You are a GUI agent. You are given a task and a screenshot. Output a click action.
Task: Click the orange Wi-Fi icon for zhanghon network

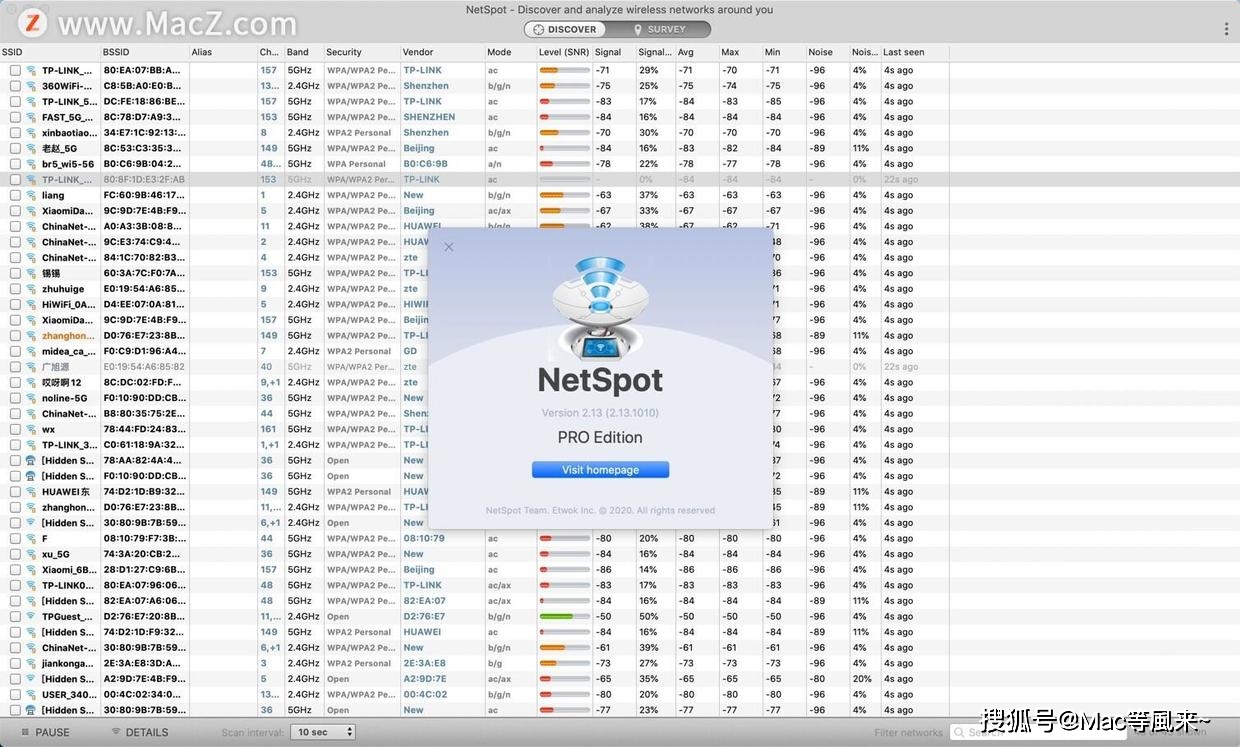tap(31, 336)
